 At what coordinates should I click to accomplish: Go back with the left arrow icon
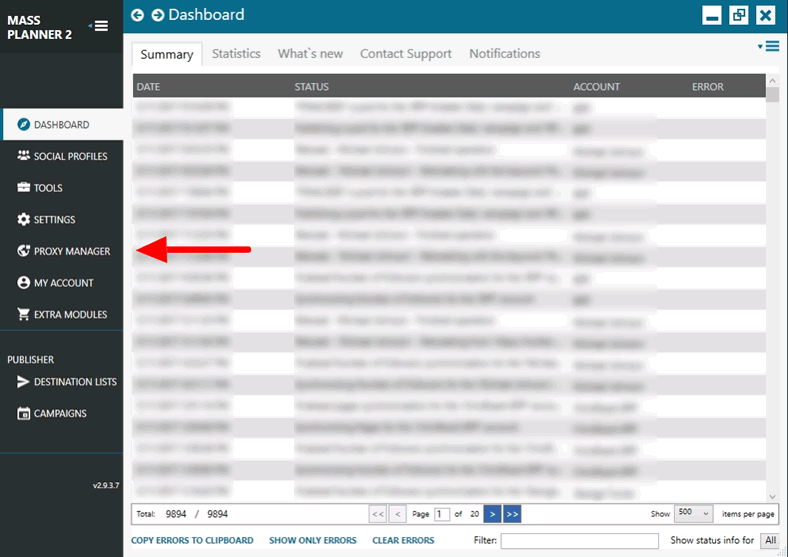point(137,15)
